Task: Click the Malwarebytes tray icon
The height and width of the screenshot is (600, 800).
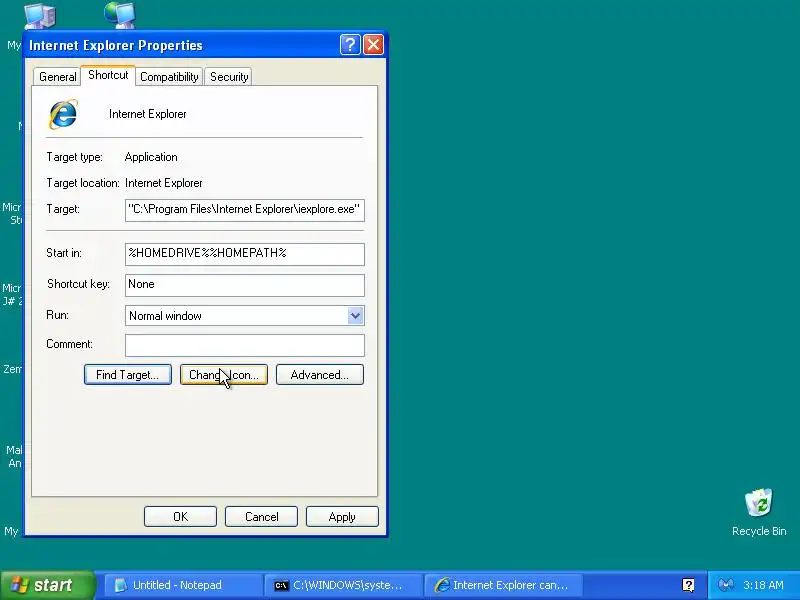Action: coord(726,585)
